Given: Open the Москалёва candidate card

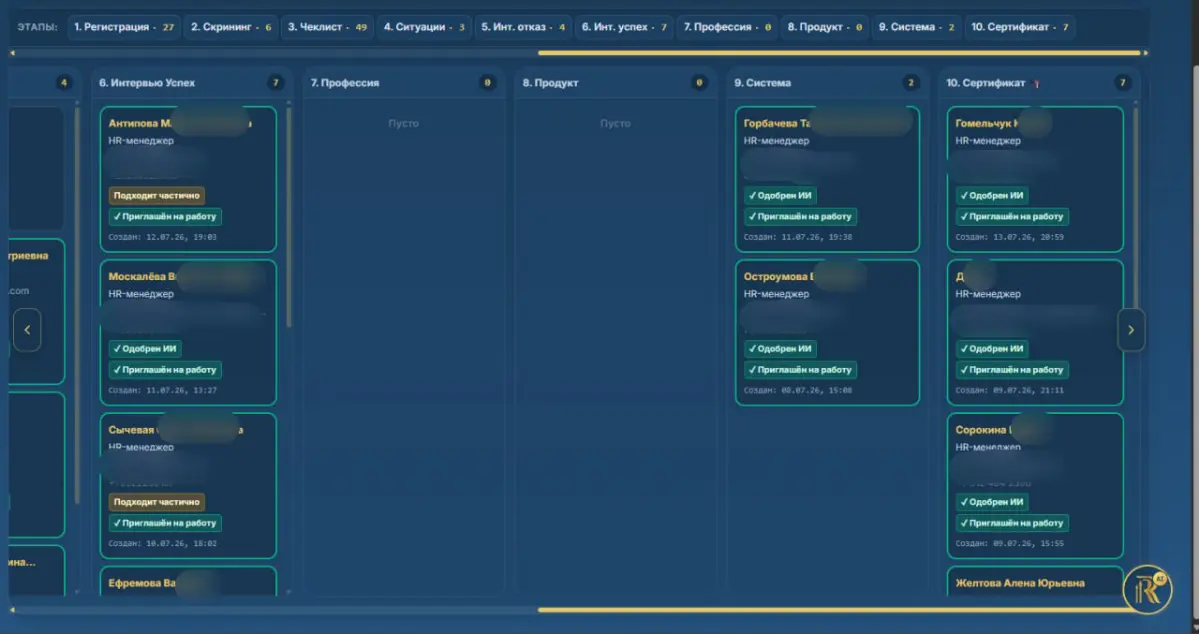Looking at the screenshot, I should pyautogui.click(x=188, y=333).
